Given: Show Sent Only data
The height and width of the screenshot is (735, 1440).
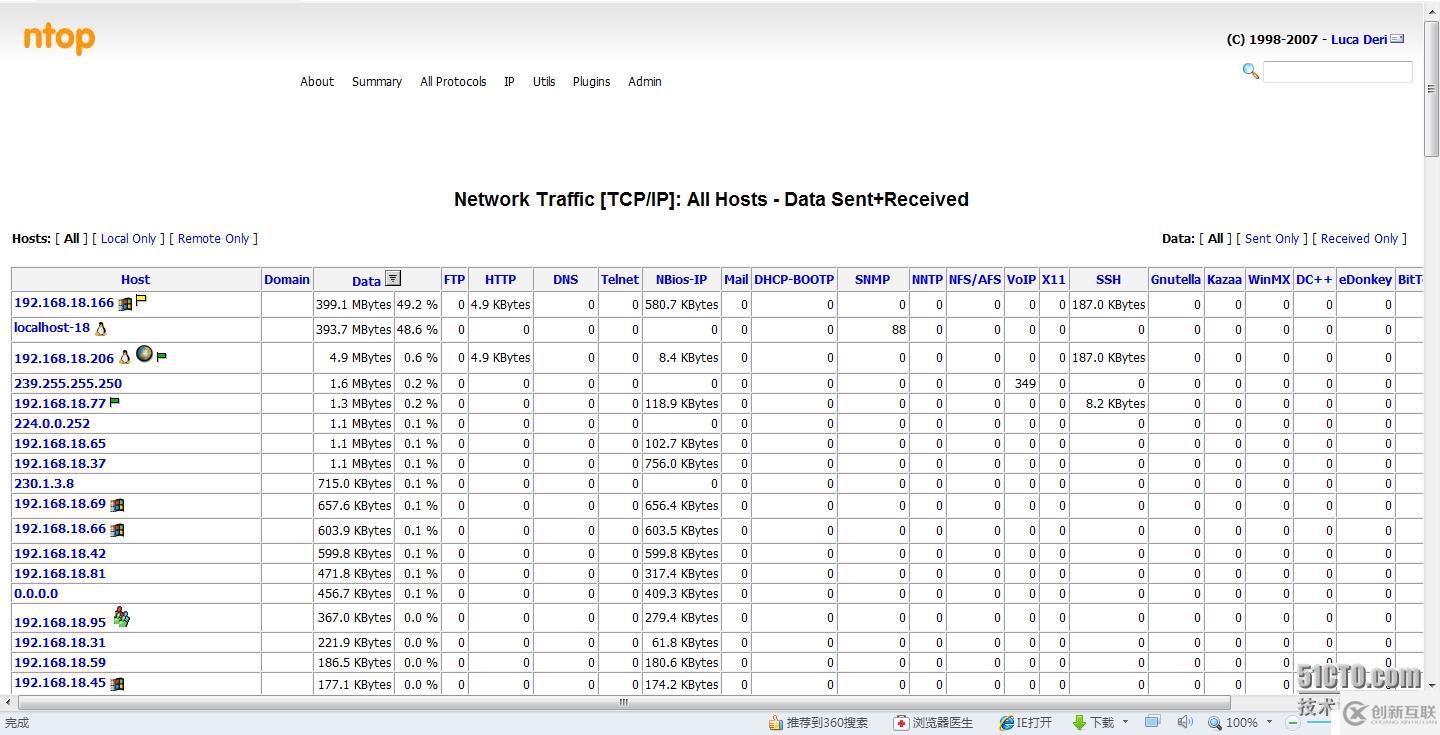Looking at the screenshot, I should click(1272, 239).
